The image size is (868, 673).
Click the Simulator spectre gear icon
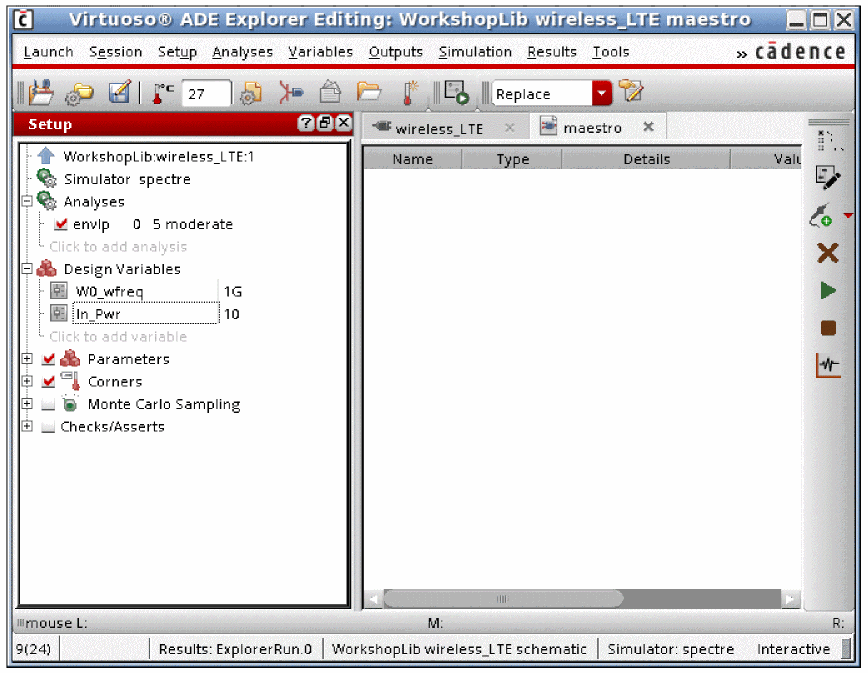pyautogui.click(x=46, y=179)
